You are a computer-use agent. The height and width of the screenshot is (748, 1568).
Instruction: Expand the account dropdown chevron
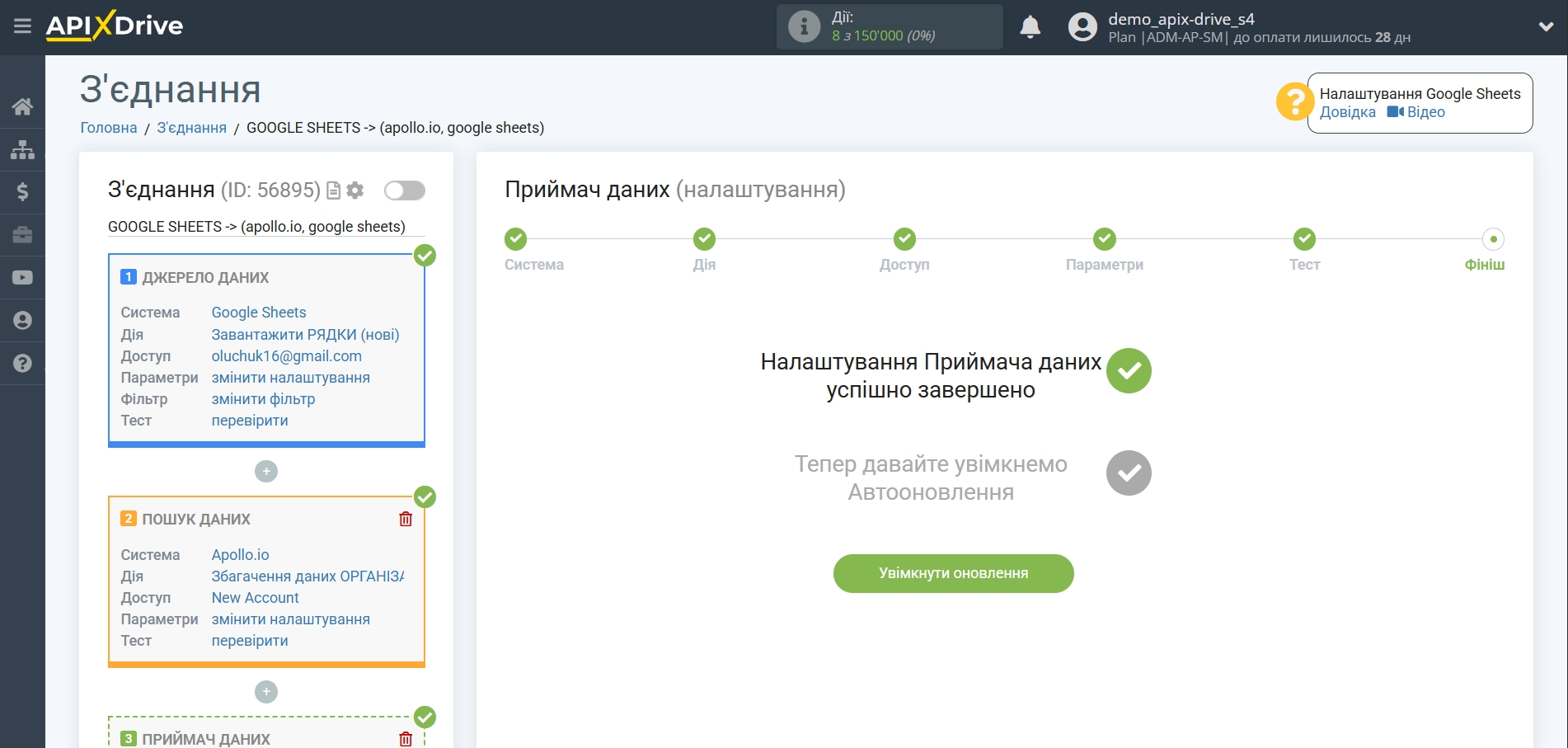point(1546,26)
